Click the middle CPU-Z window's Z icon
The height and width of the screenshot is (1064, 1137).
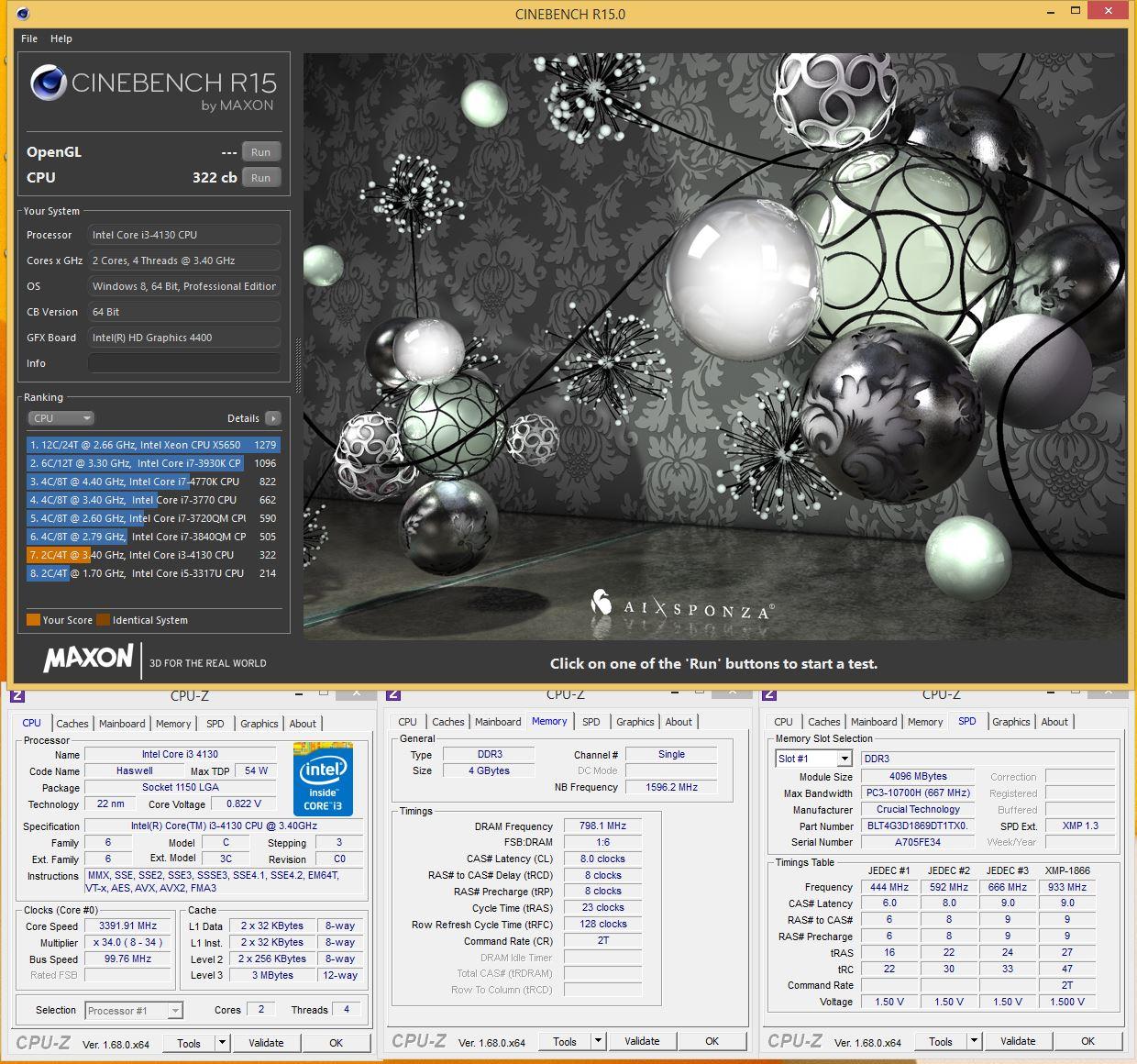click(393, 694)
